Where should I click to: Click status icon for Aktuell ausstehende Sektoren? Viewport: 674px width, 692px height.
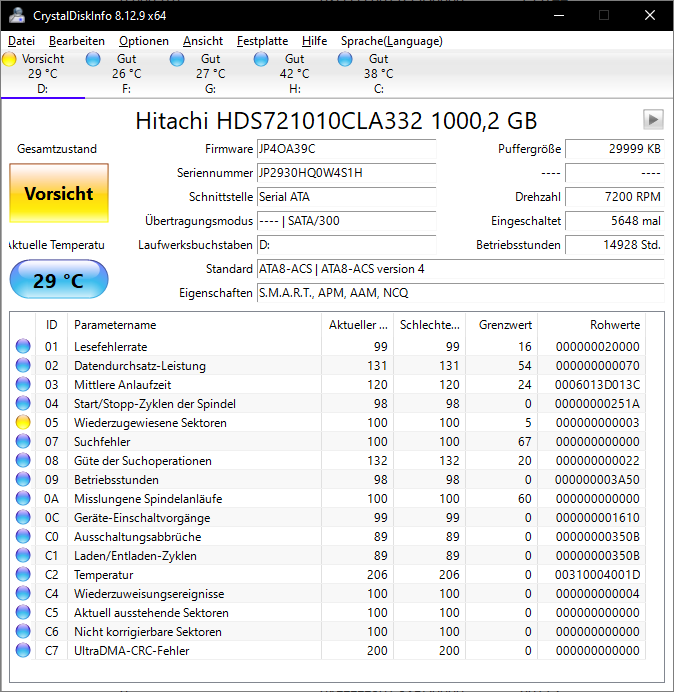pos(23,612)
